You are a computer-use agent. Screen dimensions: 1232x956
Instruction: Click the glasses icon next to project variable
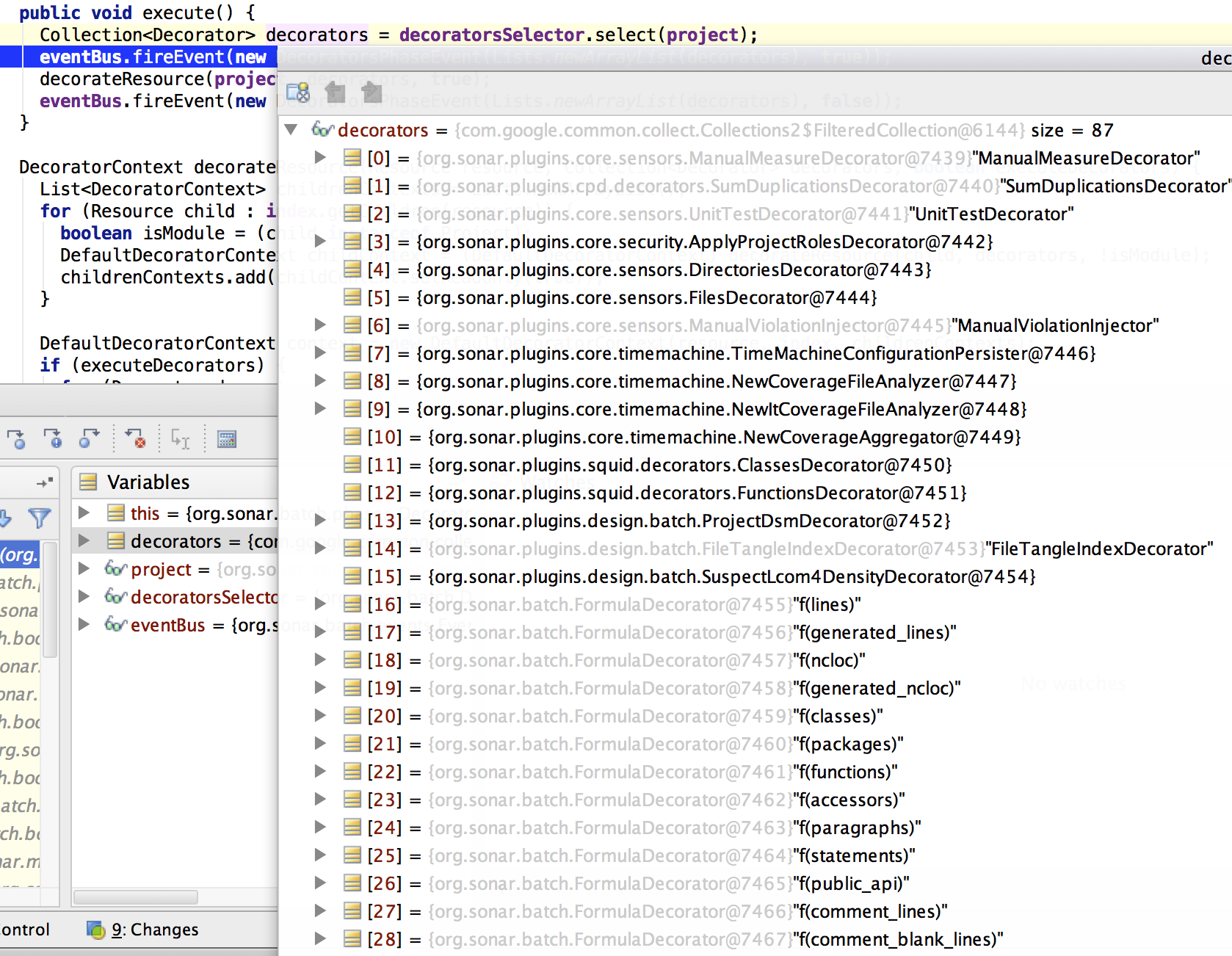tap(116, 569)
